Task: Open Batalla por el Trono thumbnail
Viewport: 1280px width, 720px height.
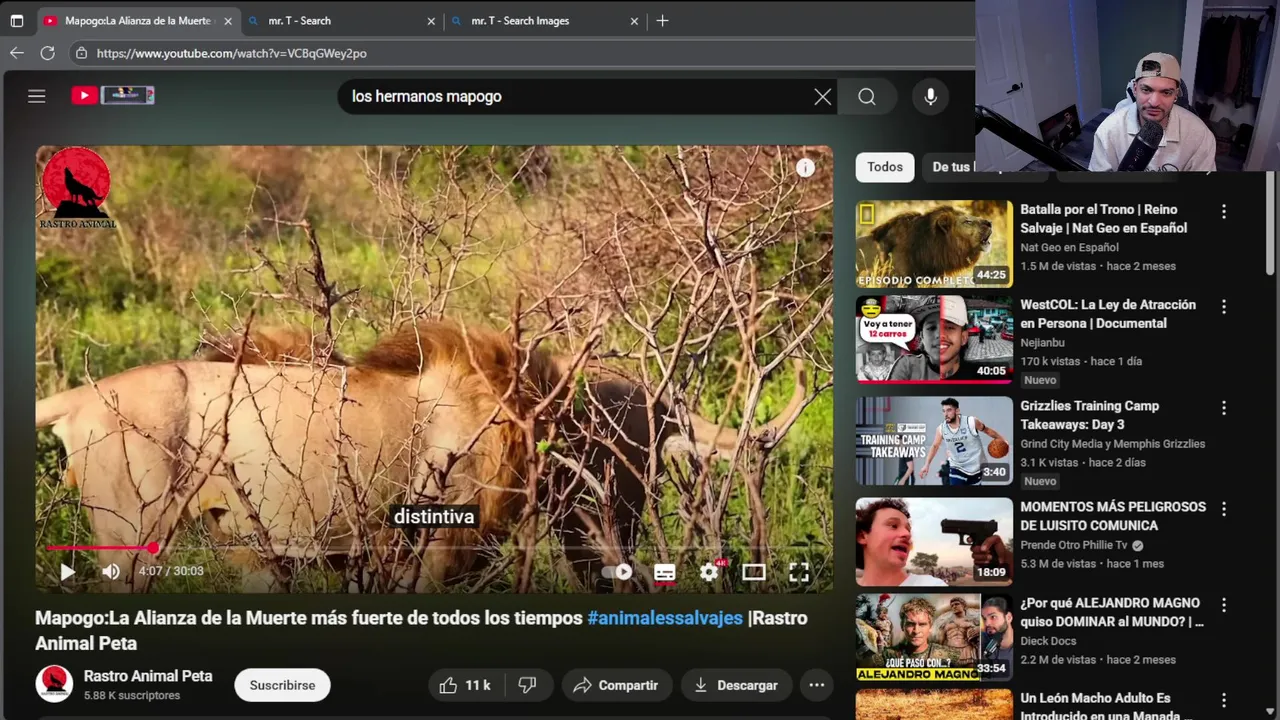Action: 934,244
